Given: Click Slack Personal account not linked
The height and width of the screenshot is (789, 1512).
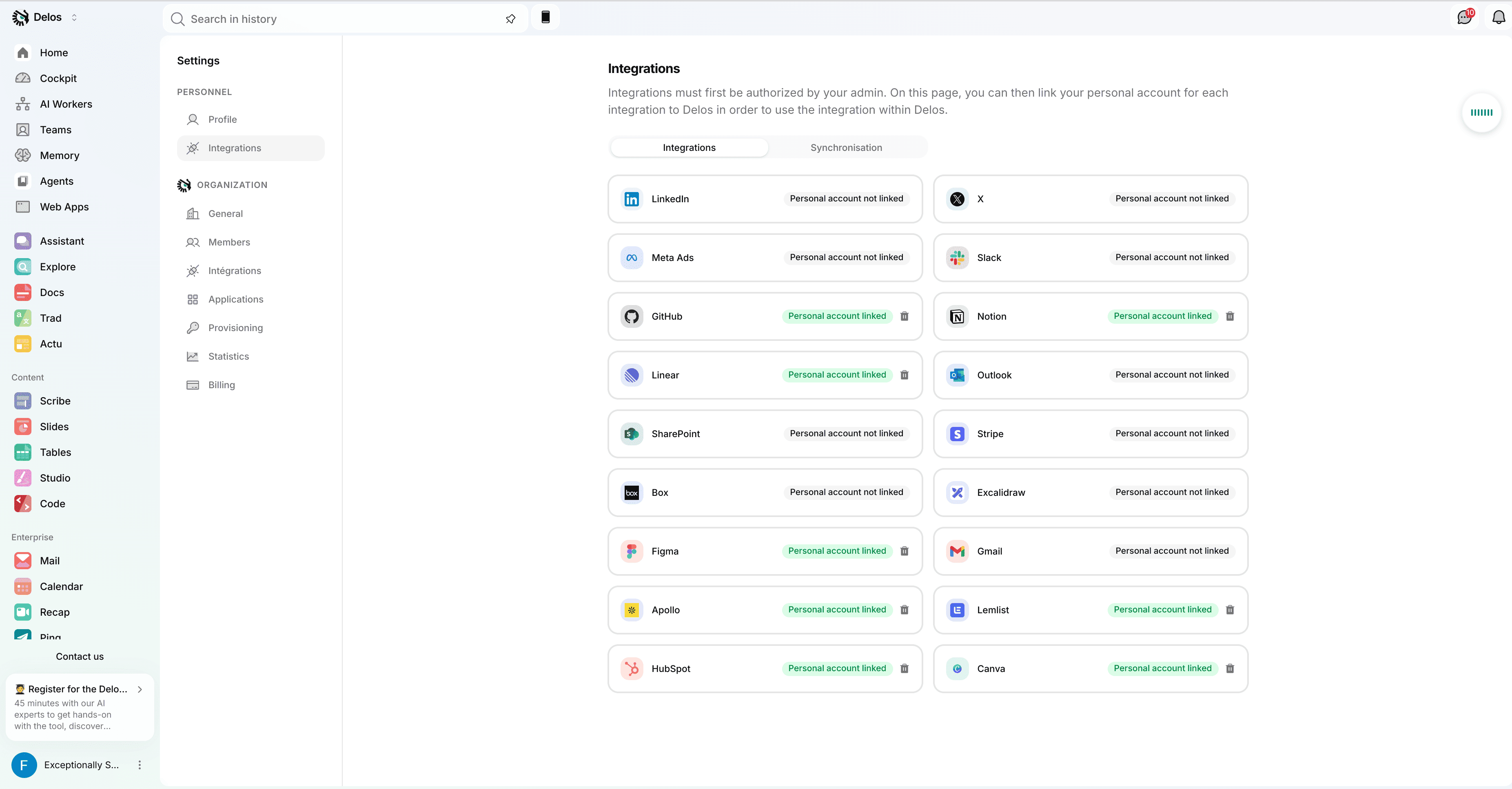Looking at the screenshot, I should point(1172,258).
